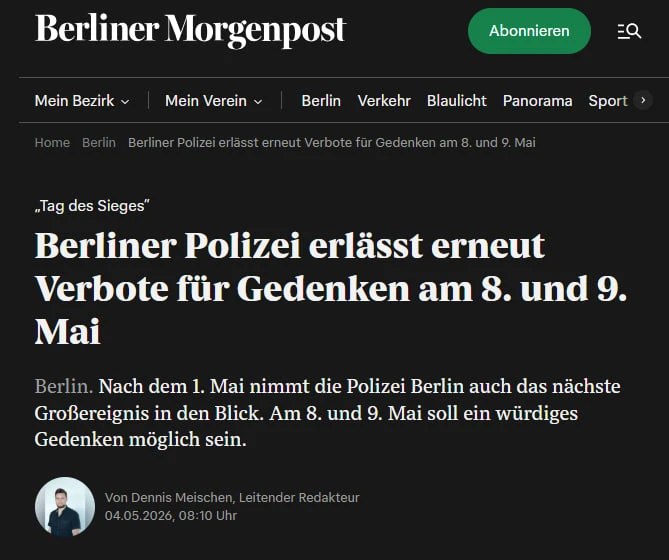The image size is (669, 560).
Task: Go to the Verkehr section
Action: (x=384, y=101)
